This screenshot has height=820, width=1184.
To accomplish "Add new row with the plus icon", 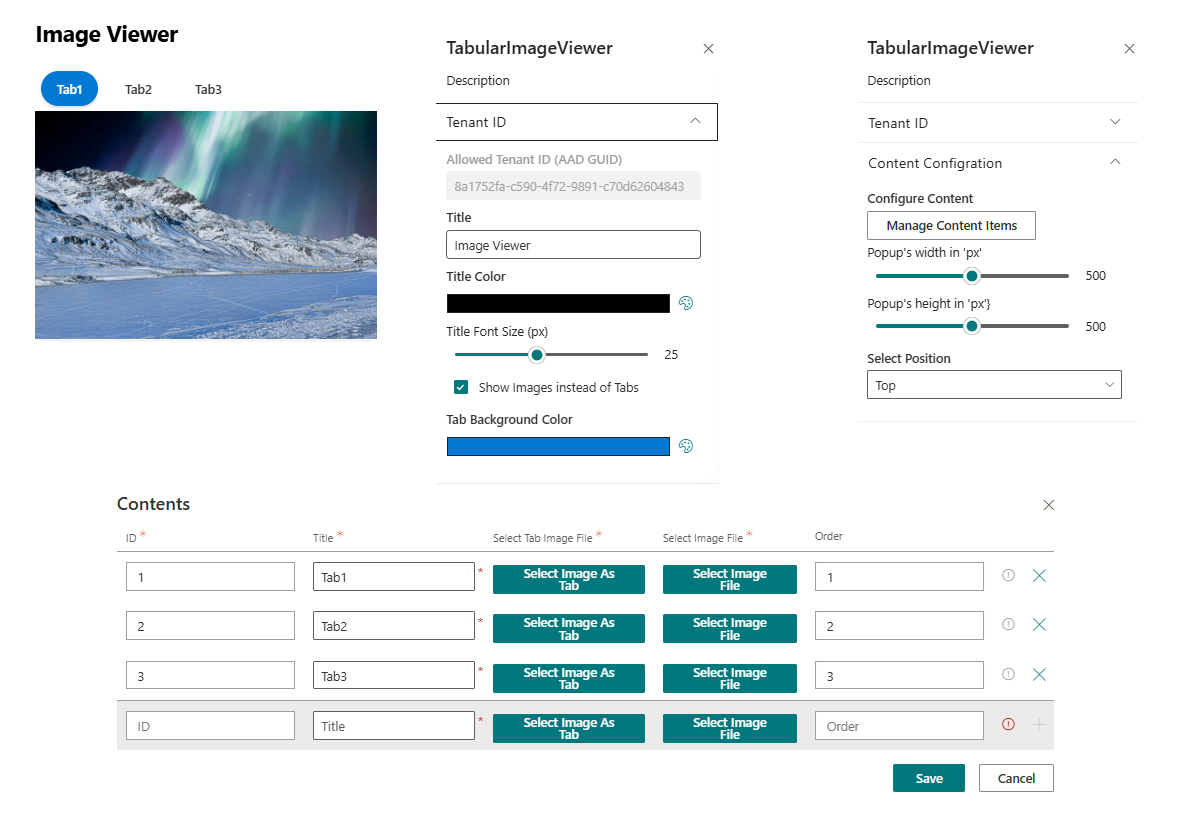I will 1039,725.
